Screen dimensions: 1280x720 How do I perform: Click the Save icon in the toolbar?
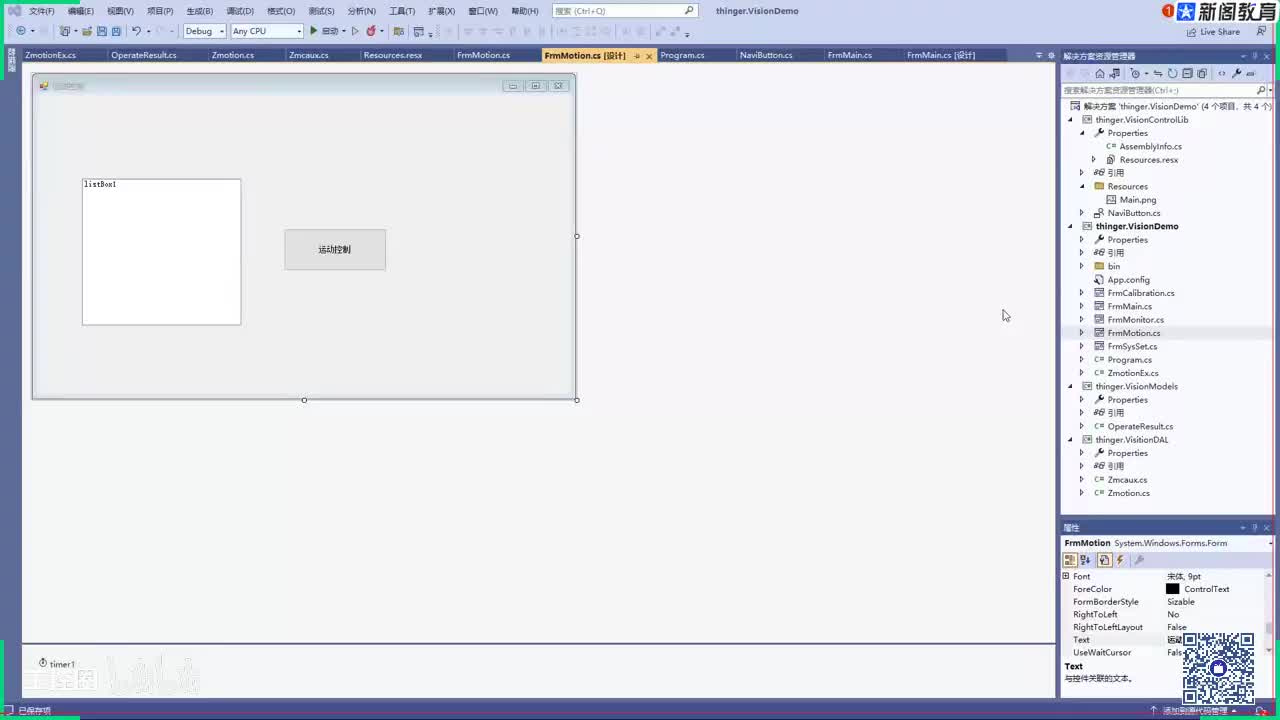coord(102,31)
